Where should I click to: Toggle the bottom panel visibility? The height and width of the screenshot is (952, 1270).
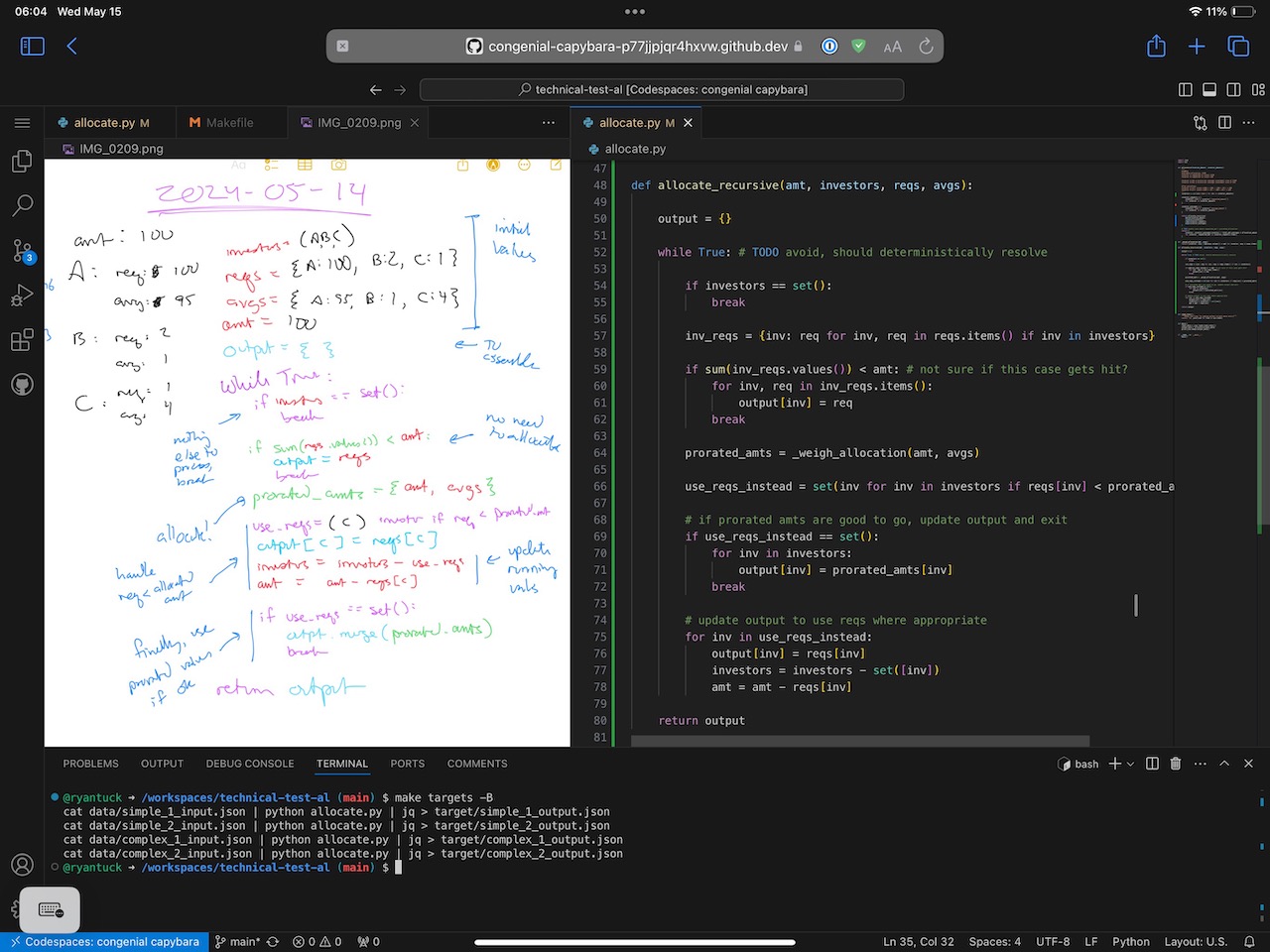click(x=1209, y=89)
